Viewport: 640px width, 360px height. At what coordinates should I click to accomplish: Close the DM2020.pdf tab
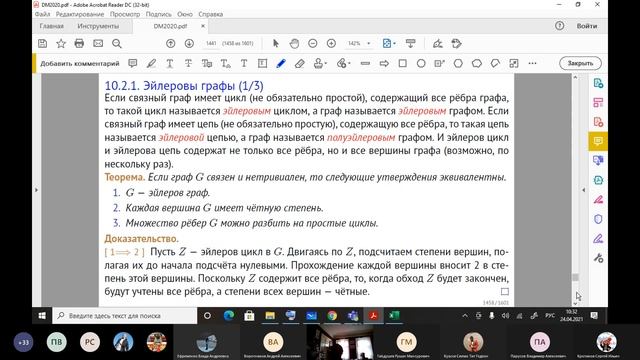(203, 26)
